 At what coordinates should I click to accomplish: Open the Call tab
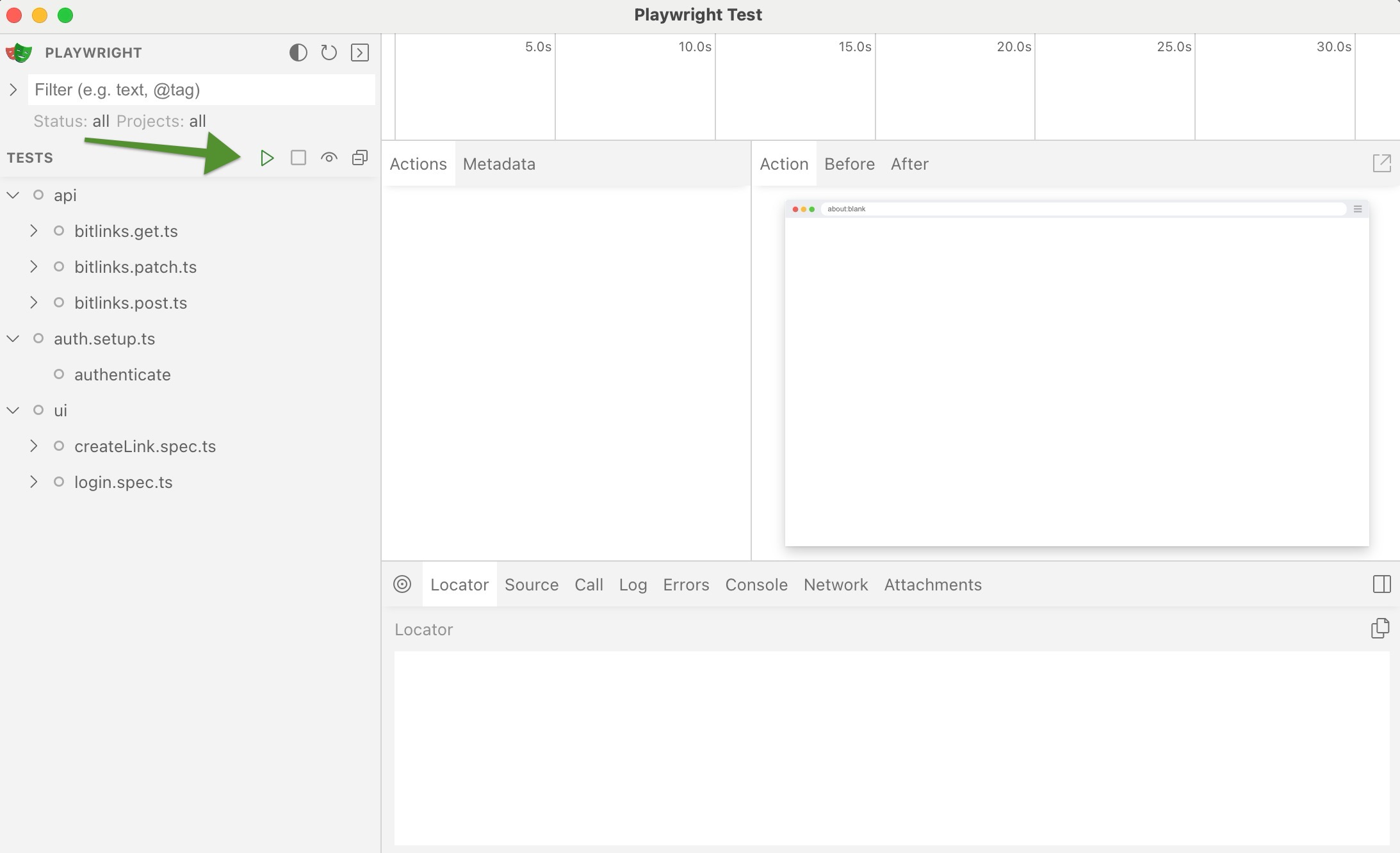tap(589, 585)
